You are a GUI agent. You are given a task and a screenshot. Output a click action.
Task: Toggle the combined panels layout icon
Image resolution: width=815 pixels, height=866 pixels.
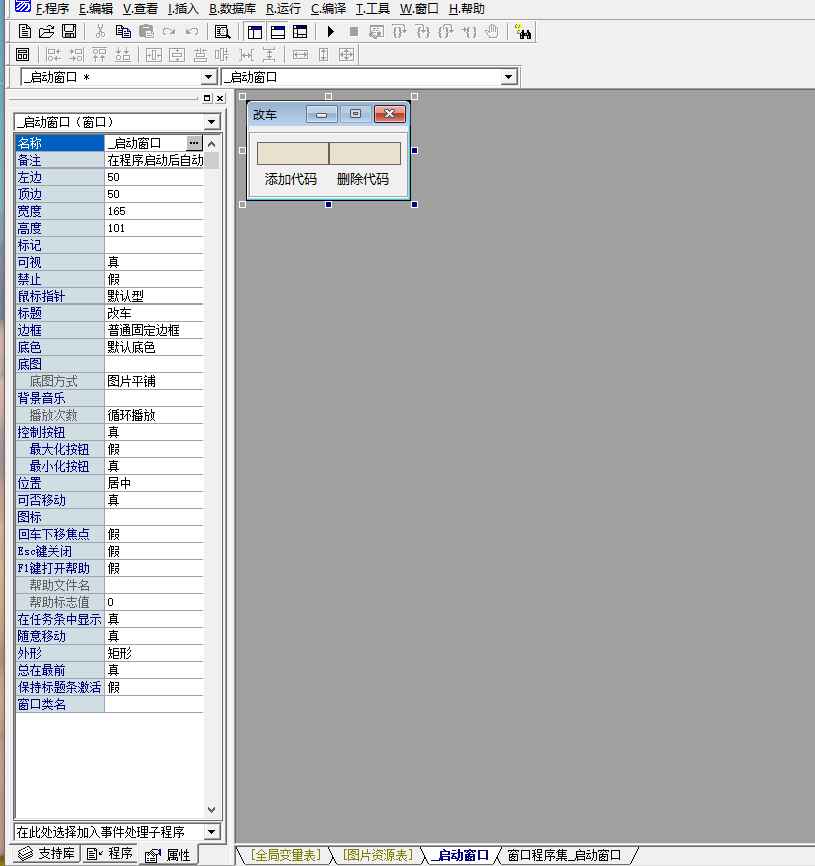pyautogui.click(x=300, y=31)
